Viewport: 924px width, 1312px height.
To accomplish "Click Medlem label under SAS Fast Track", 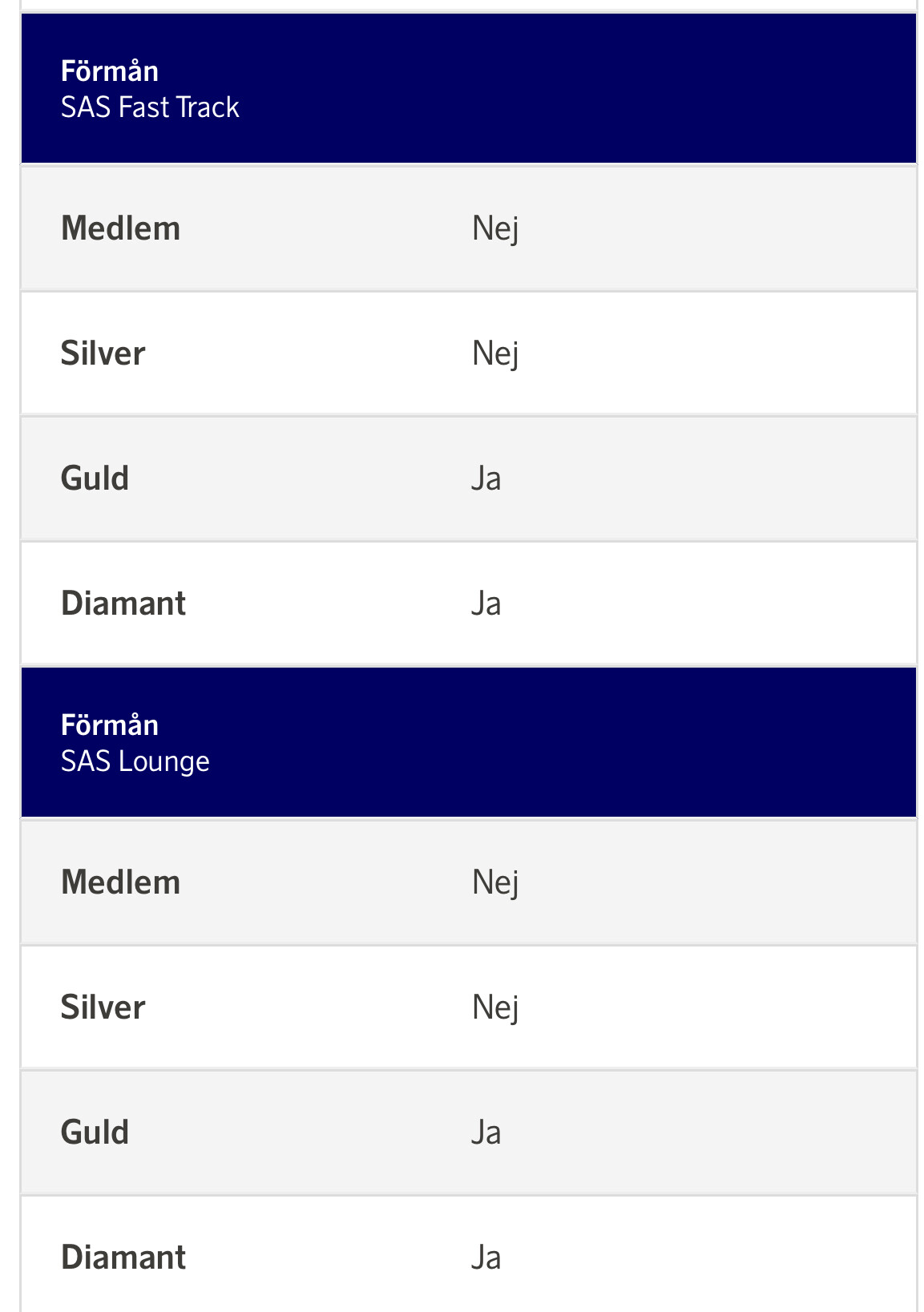I will point(121,228).
